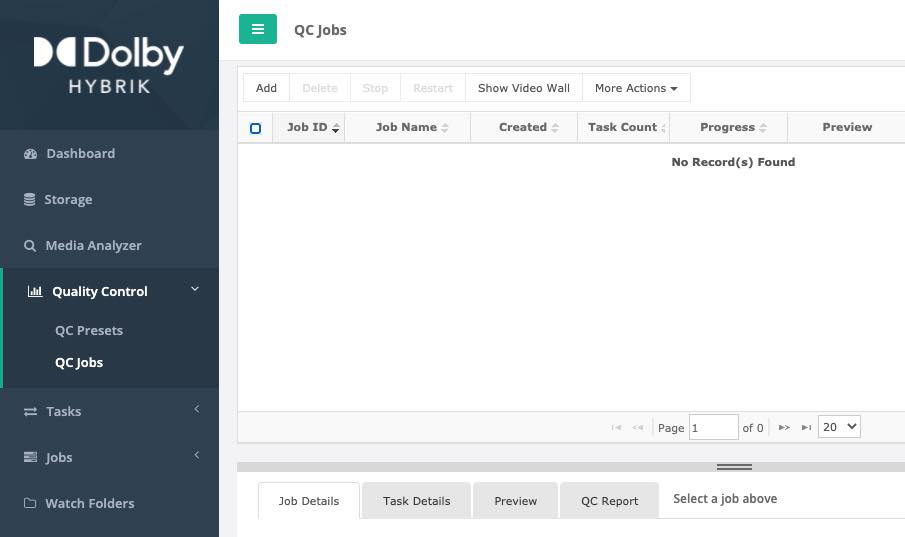Click the Delete button
The width and height of the screenshot is (905, 537).
tap(320, 88)
